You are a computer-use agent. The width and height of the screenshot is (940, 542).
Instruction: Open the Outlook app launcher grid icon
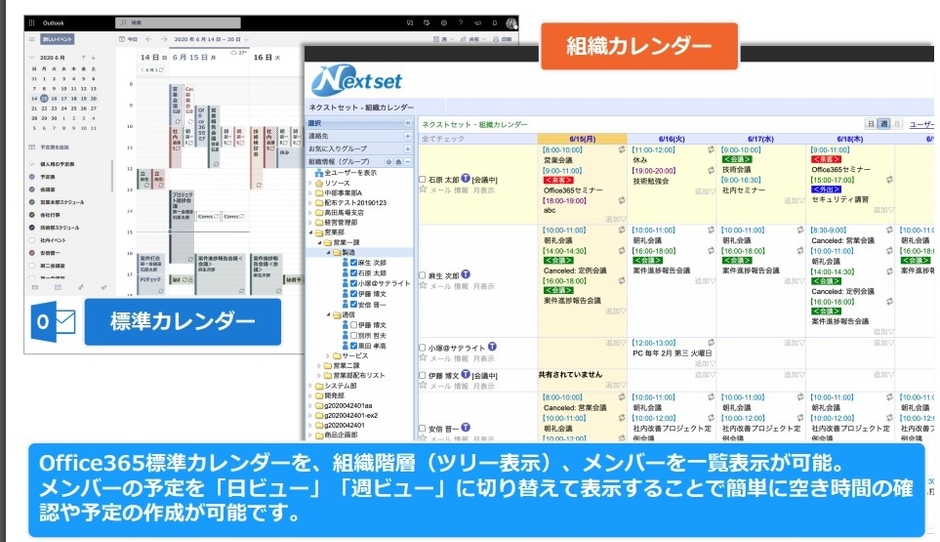(x=32, y=23)
